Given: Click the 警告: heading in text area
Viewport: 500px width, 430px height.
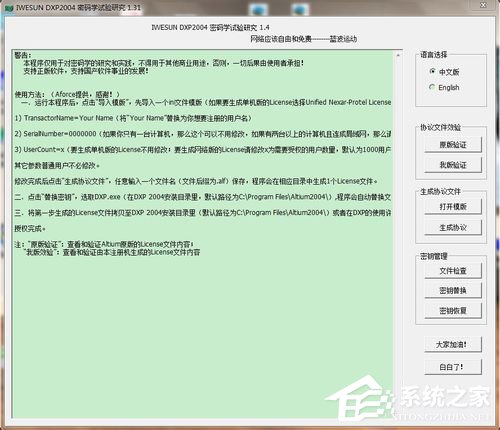Looking at the screenshot, I should [x=23, y=55].
